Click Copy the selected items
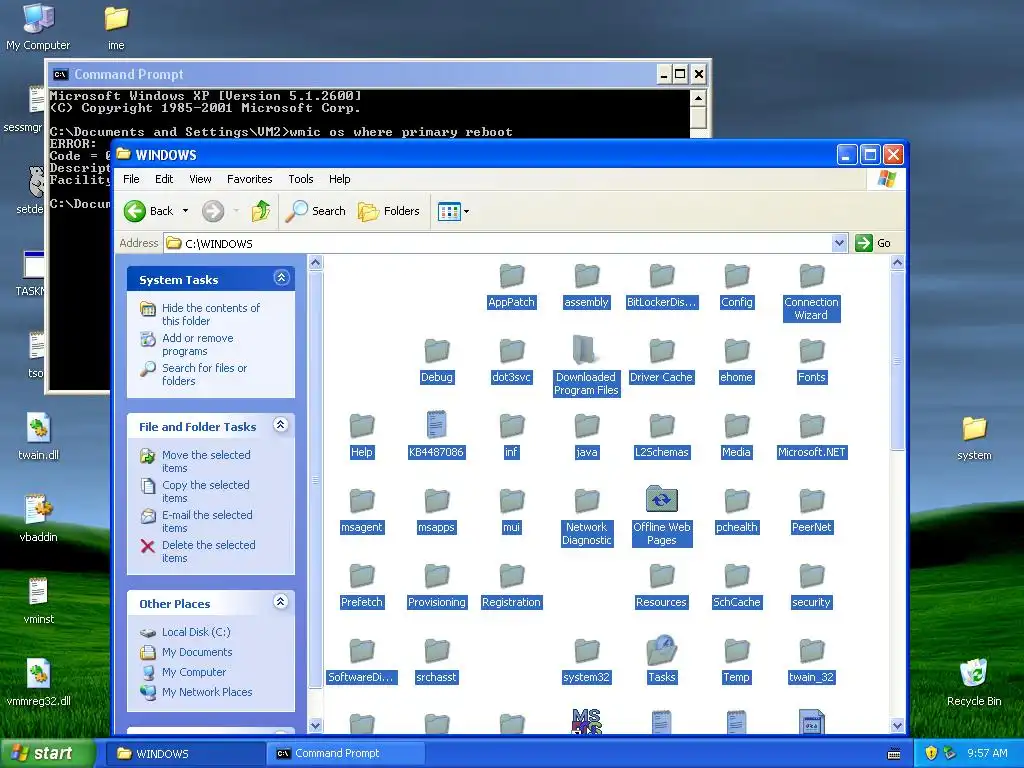The width and height of the screenshot is (1024, 768). (x=206, y=491)
